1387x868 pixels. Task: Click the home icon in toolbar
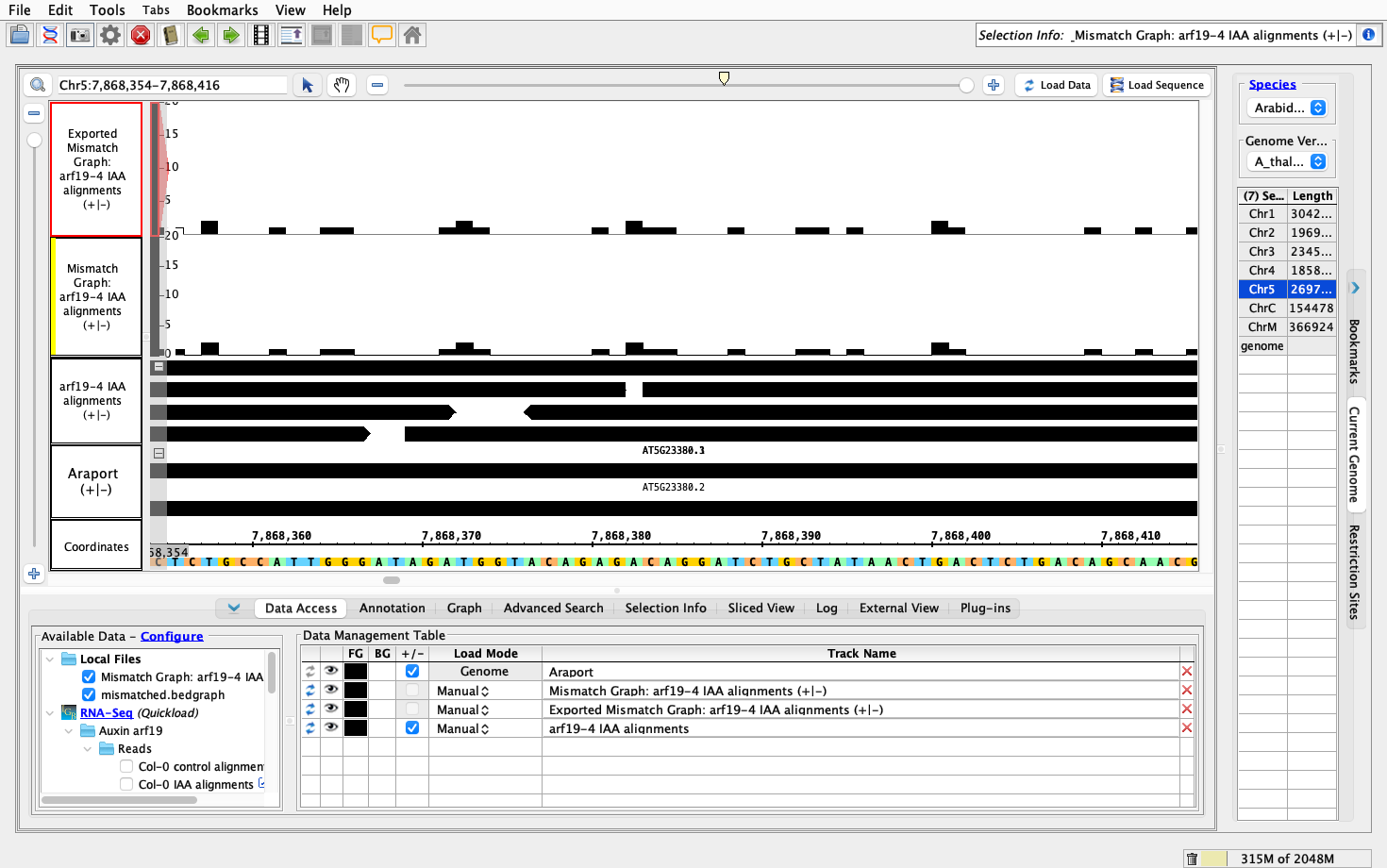[412, 36]
